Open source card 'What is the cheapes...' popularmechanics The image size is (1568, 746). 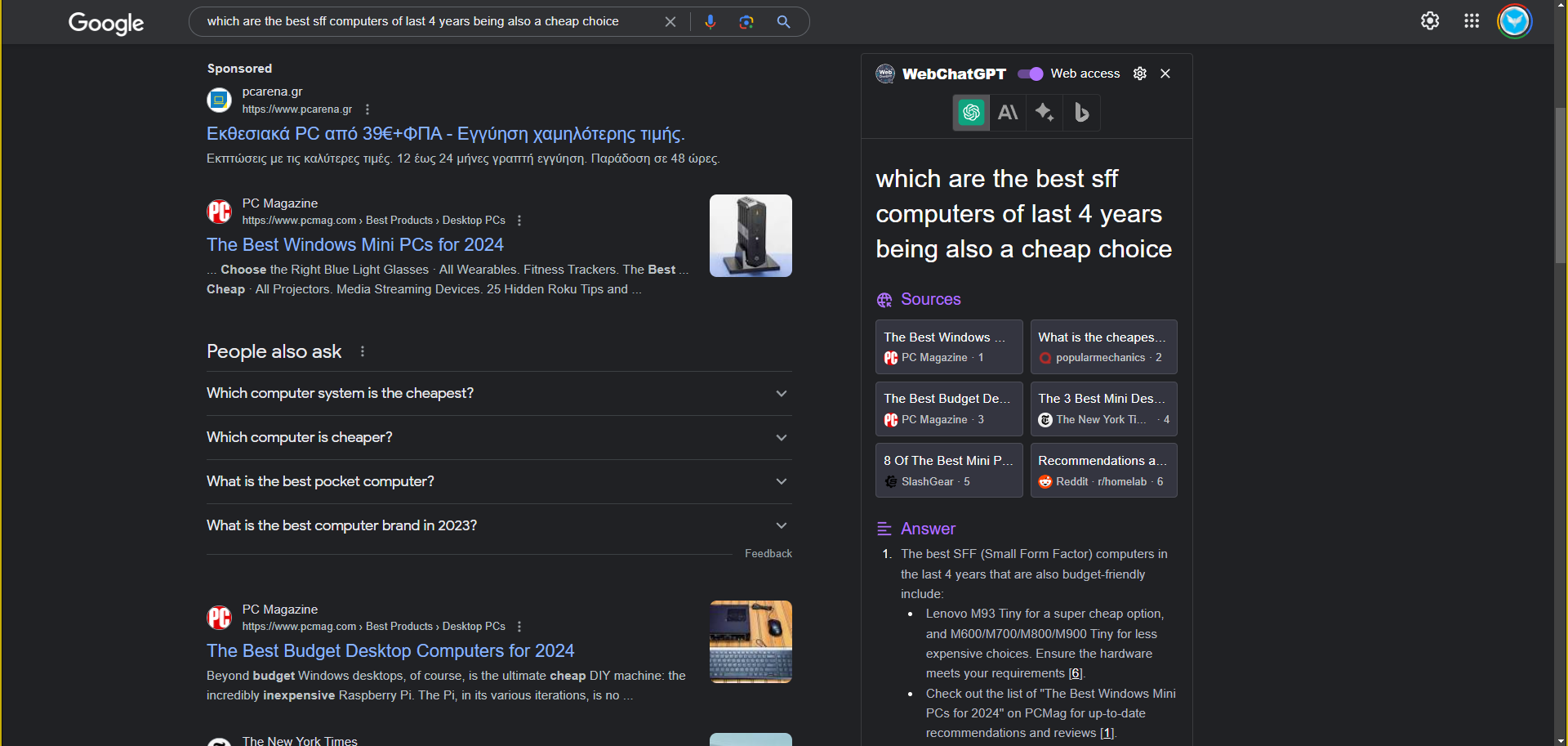click(1104, 347)
